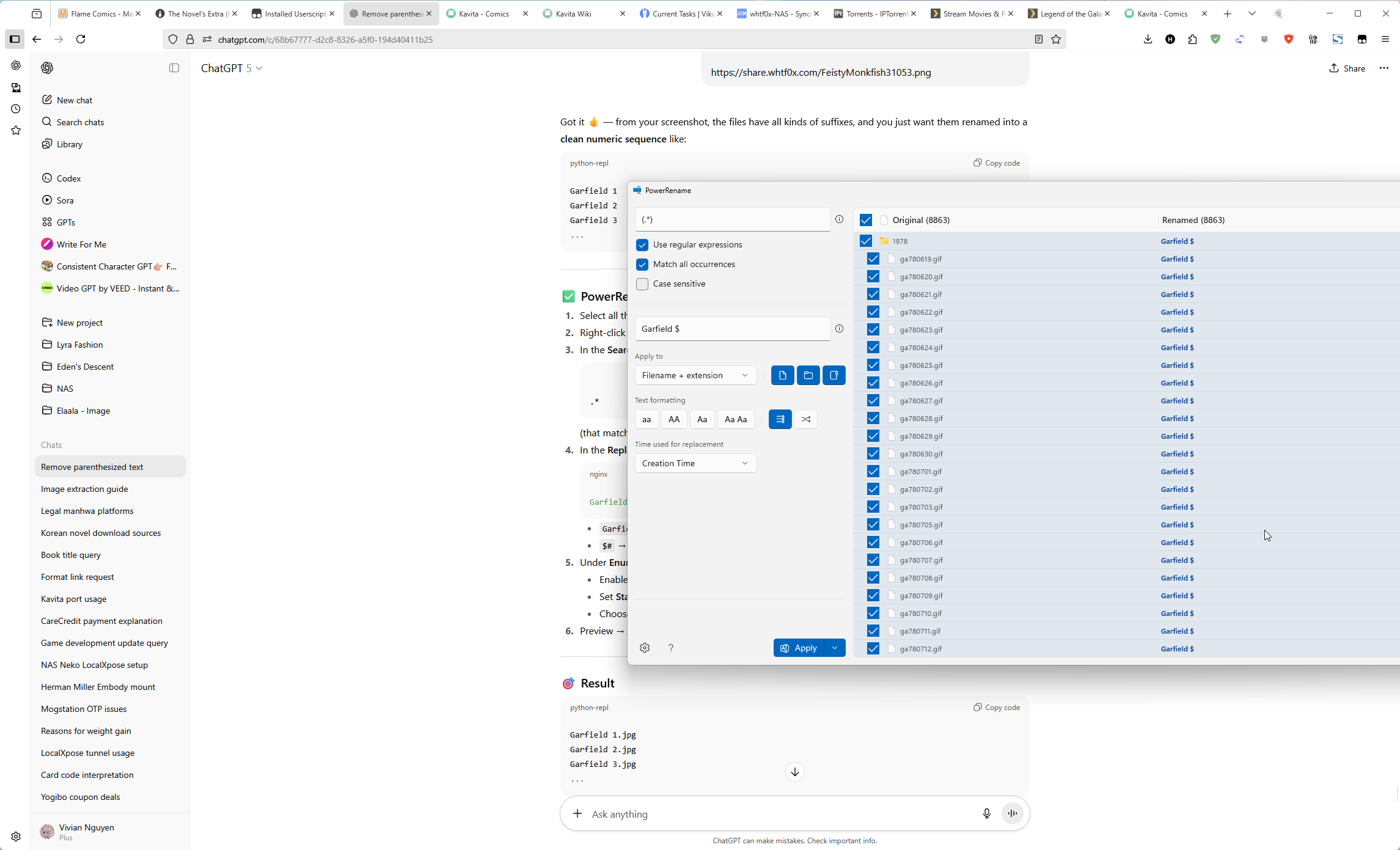
Task: Uncheck Match all occurrences option
Action: coord(642,265)
